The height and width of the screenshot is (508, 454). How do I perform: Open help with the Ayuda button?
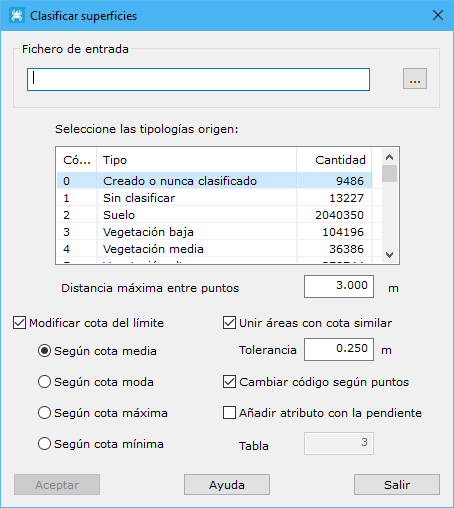pos(227,485)
